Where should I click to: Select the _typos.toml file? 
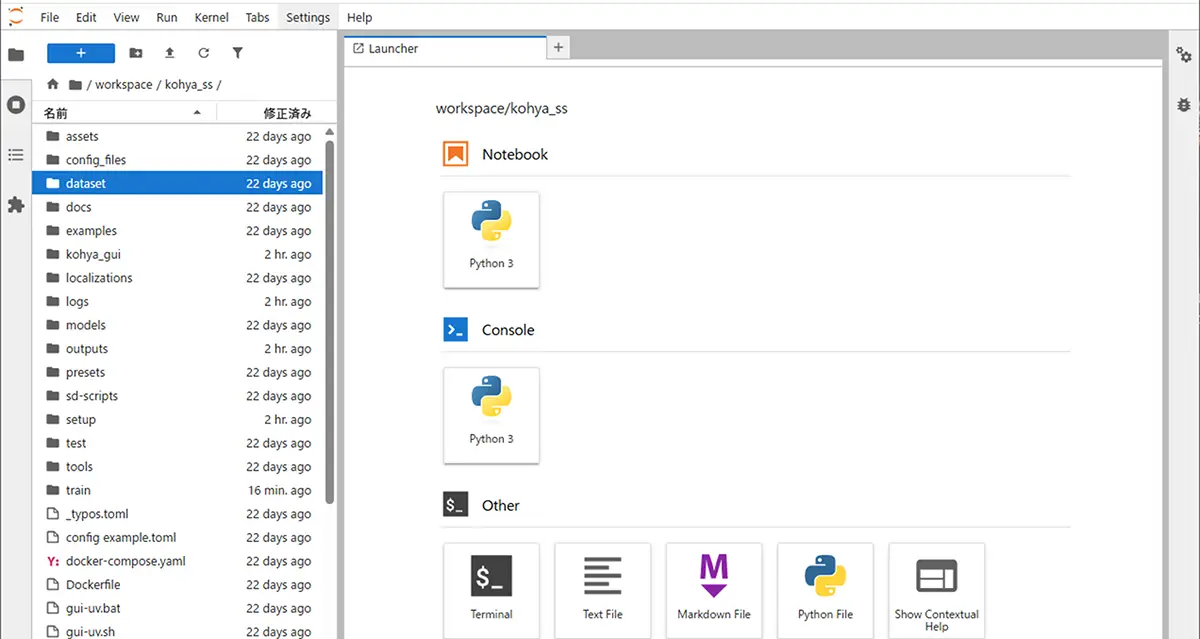pyautogui.click(x=179, y=514)
